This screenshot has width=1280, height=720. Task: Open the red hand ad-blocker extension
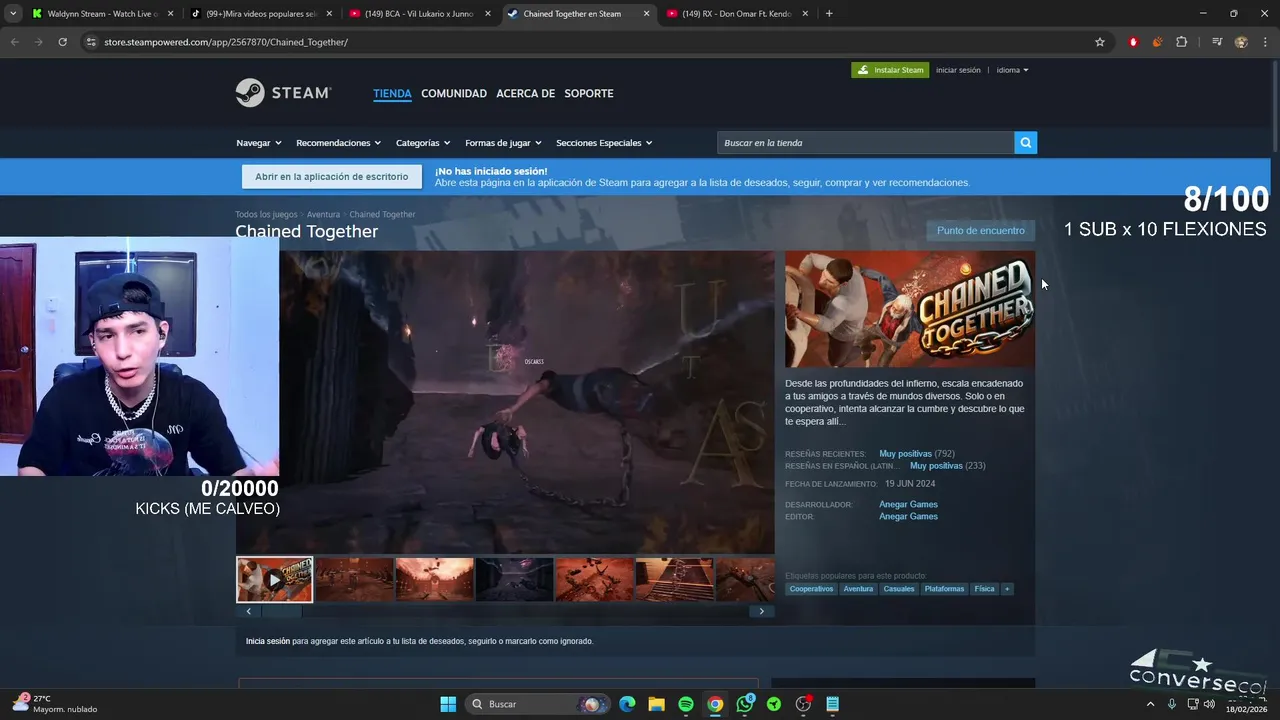(1133, 42)
